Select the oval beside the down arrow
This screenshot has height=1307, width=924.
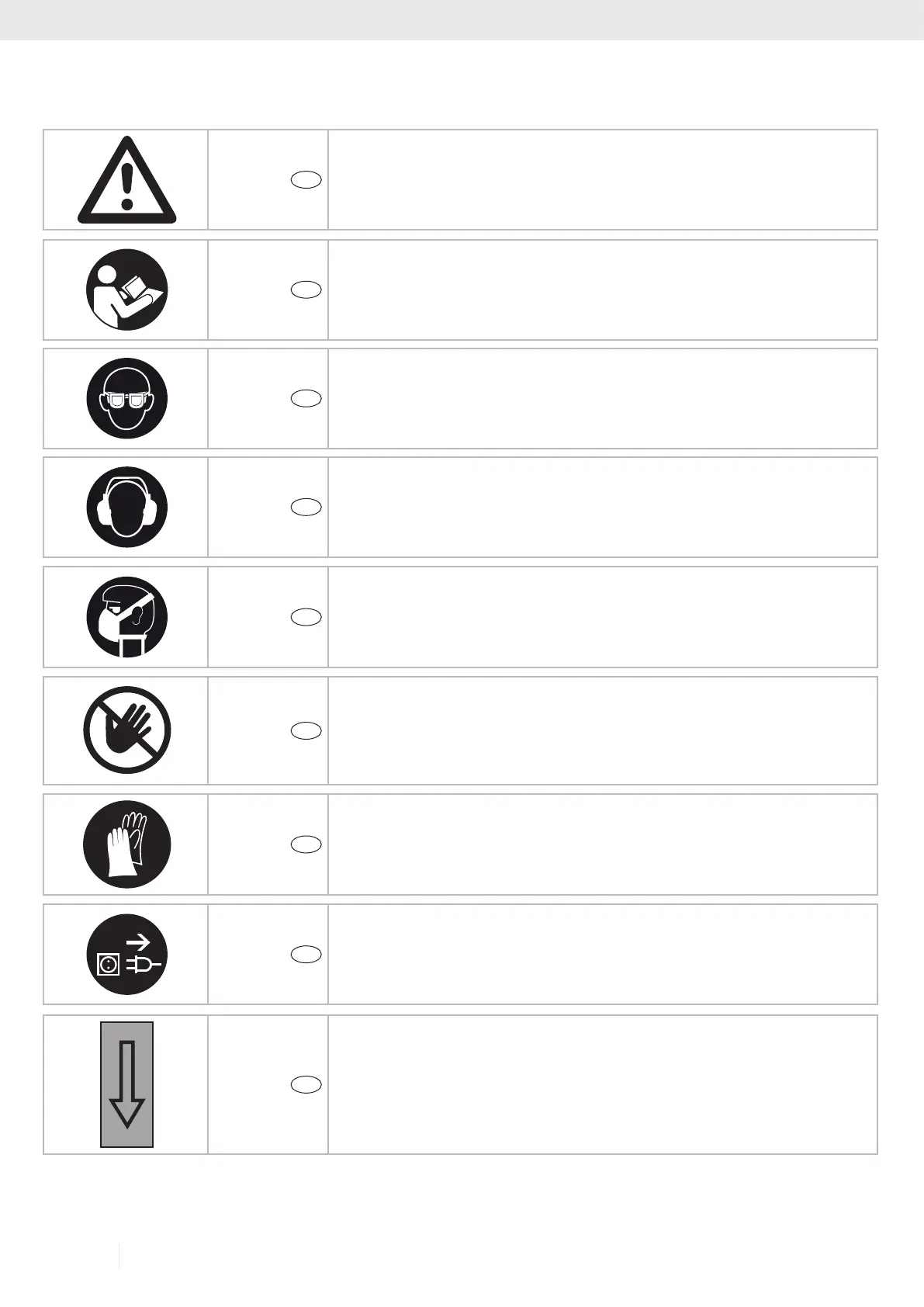coord(306,1084)
